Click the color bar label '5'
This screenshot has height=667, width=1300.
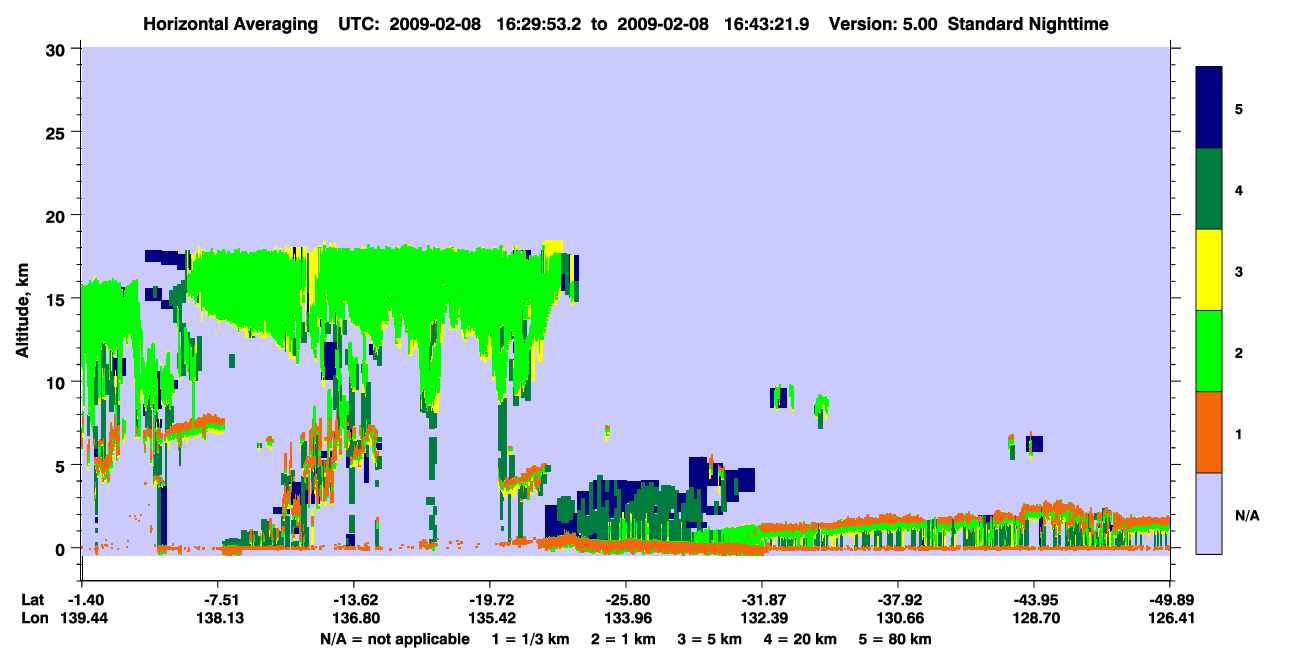[1239, 108]
